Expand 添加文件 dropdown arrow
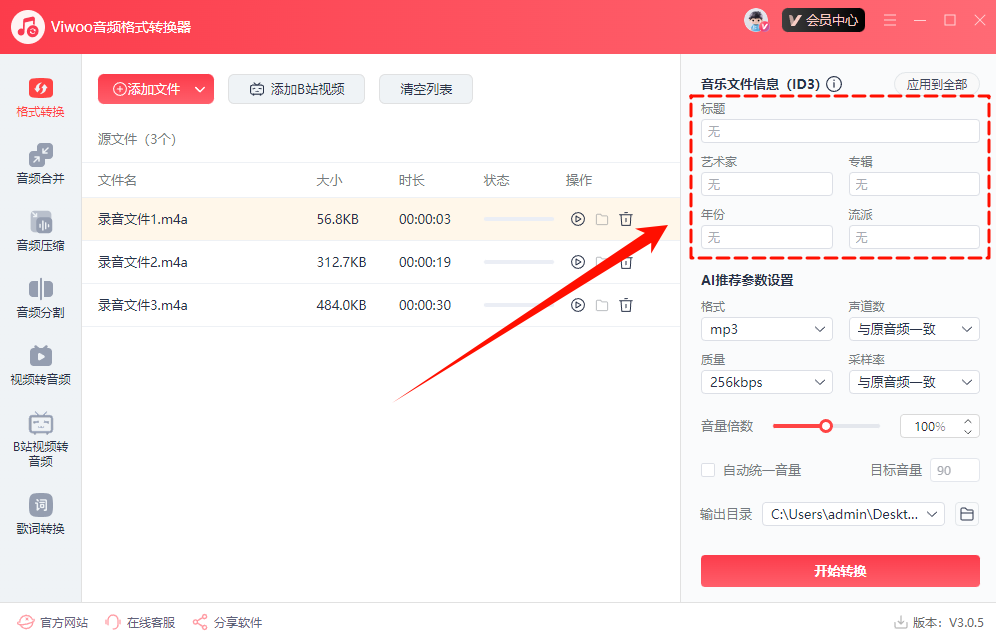The height and width of the screenshot is (640, 996). tap(200, 89)
